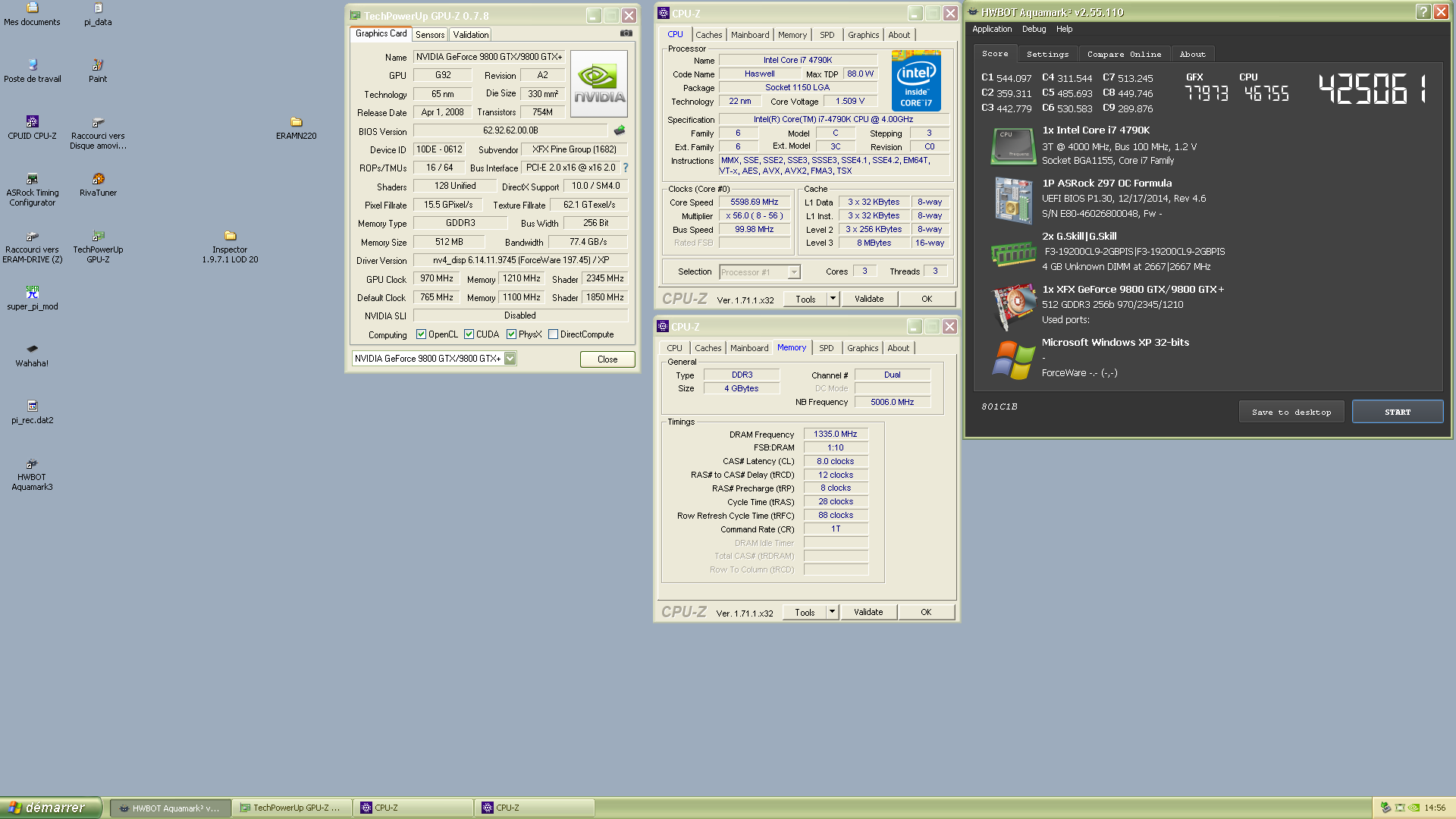Click the CAS# Latency 8.0 clocks value
Viewport: 1456px width, 819px height.
coord(835,461)
